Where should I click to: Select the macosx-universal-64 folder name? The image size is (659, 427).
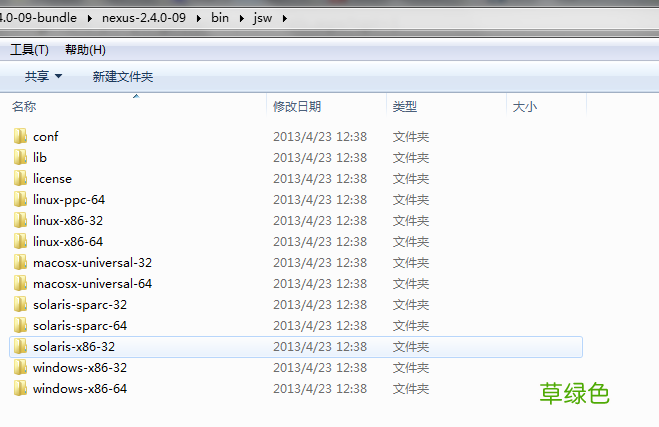tap(92, 284)
